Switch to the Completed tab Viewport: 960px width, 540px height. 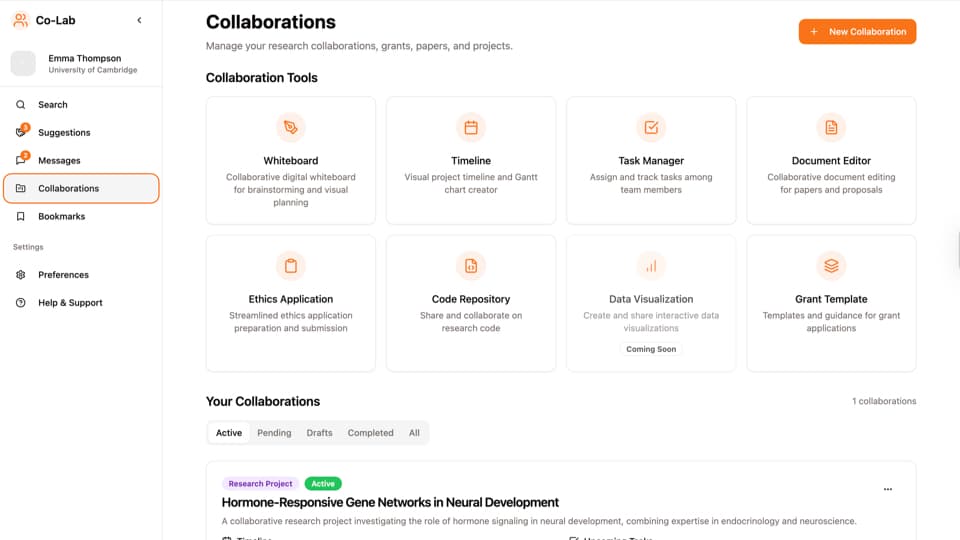pos(370,433)
